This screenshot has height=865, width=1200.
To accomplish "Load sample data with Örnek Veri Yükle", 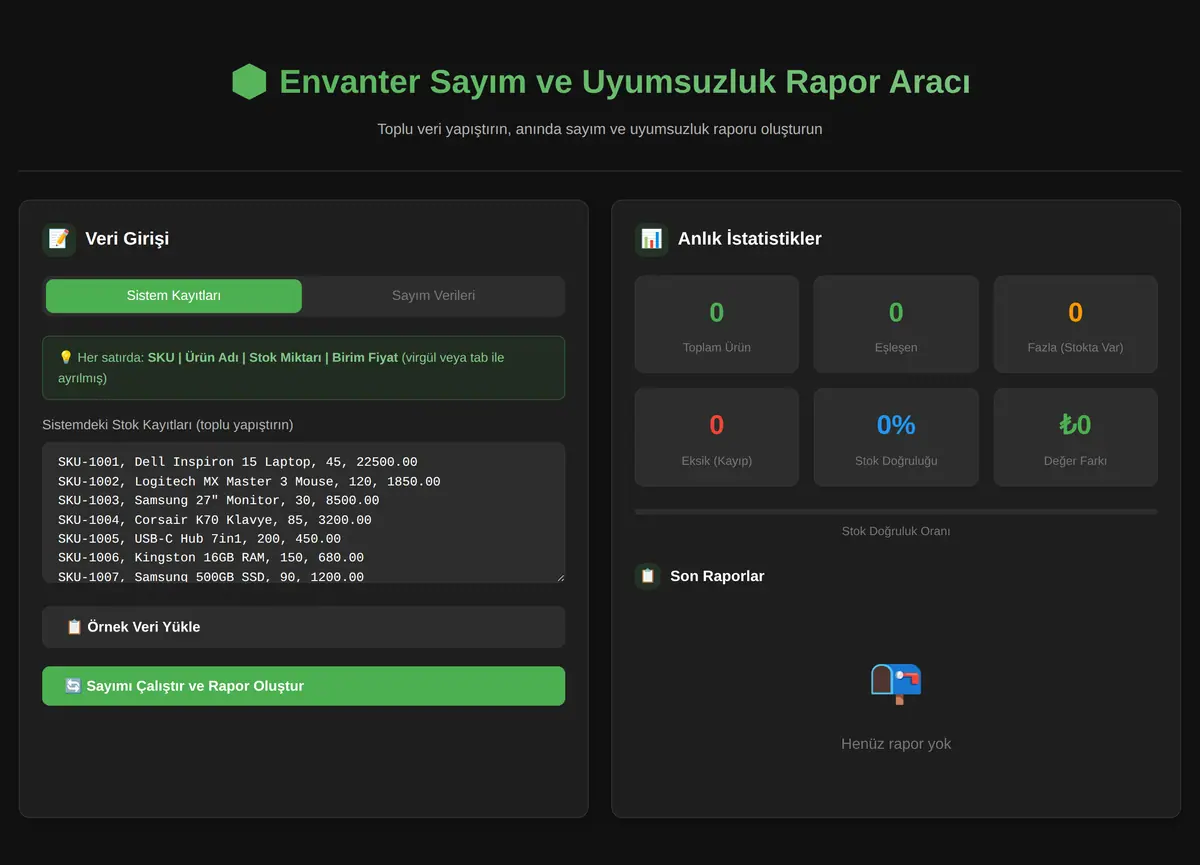I will point(304,627).
